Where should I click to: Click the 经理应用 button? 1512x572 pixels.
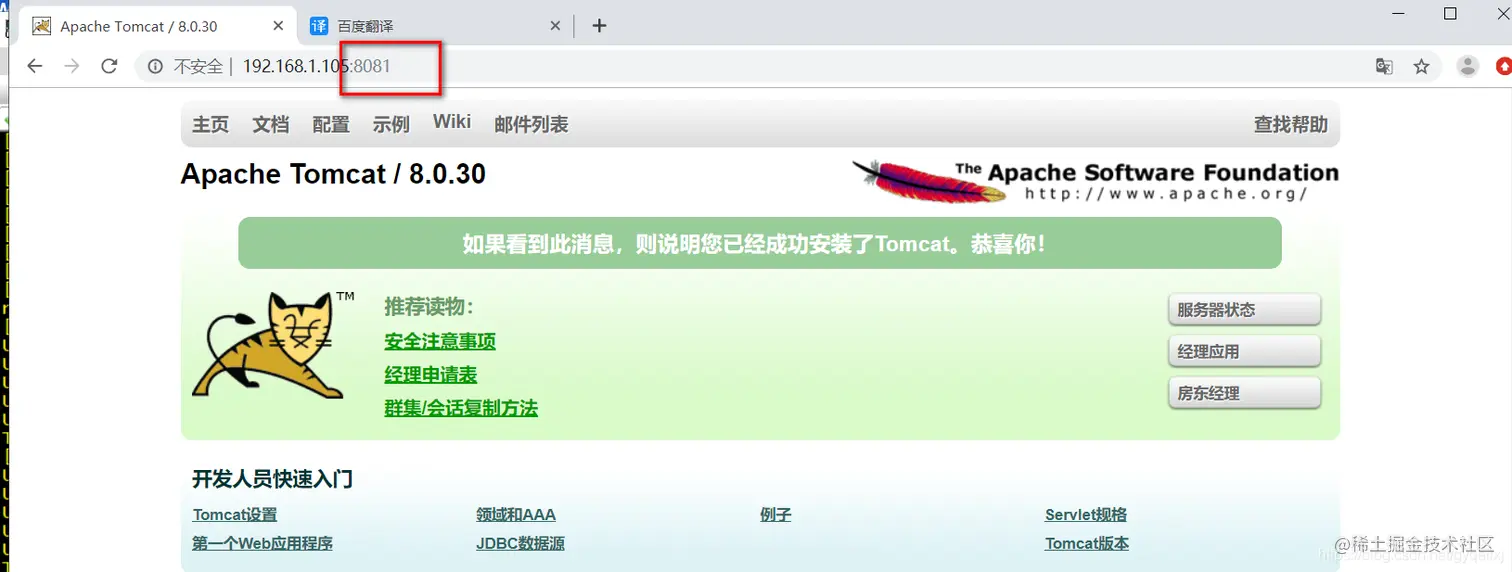(x=1244, y=352)
